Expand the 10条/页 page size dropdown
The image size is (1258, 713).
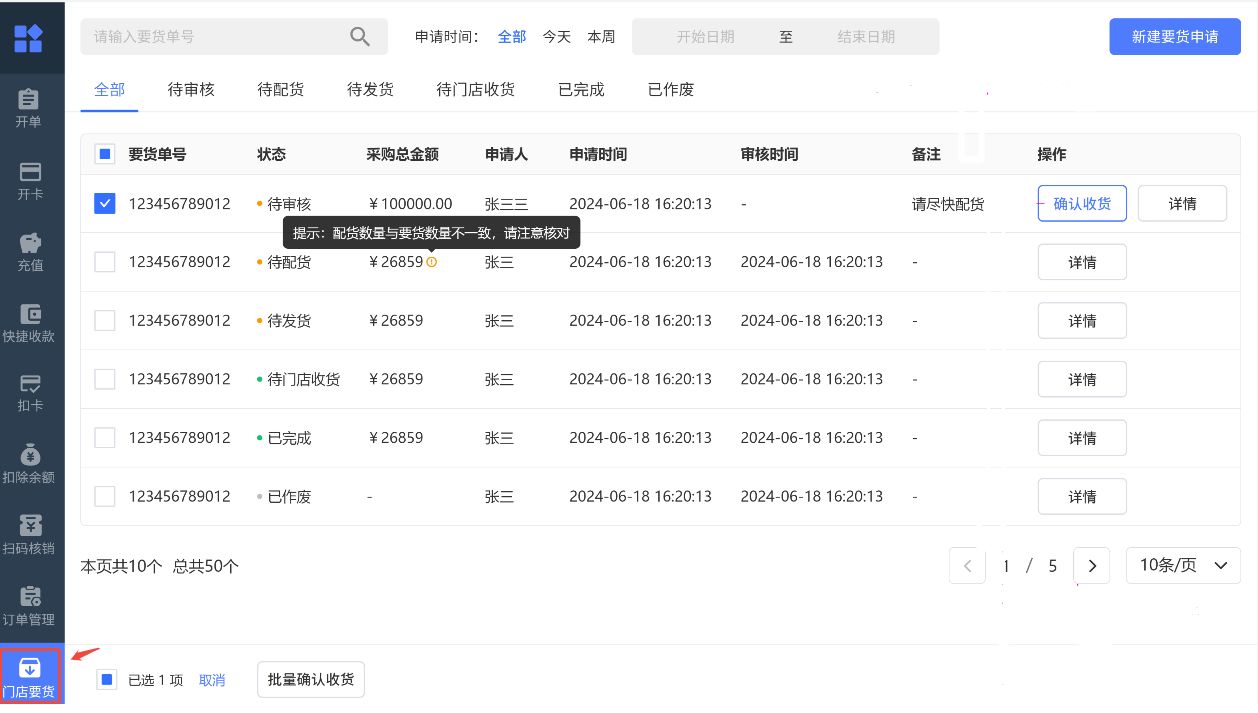point(1183,566)
